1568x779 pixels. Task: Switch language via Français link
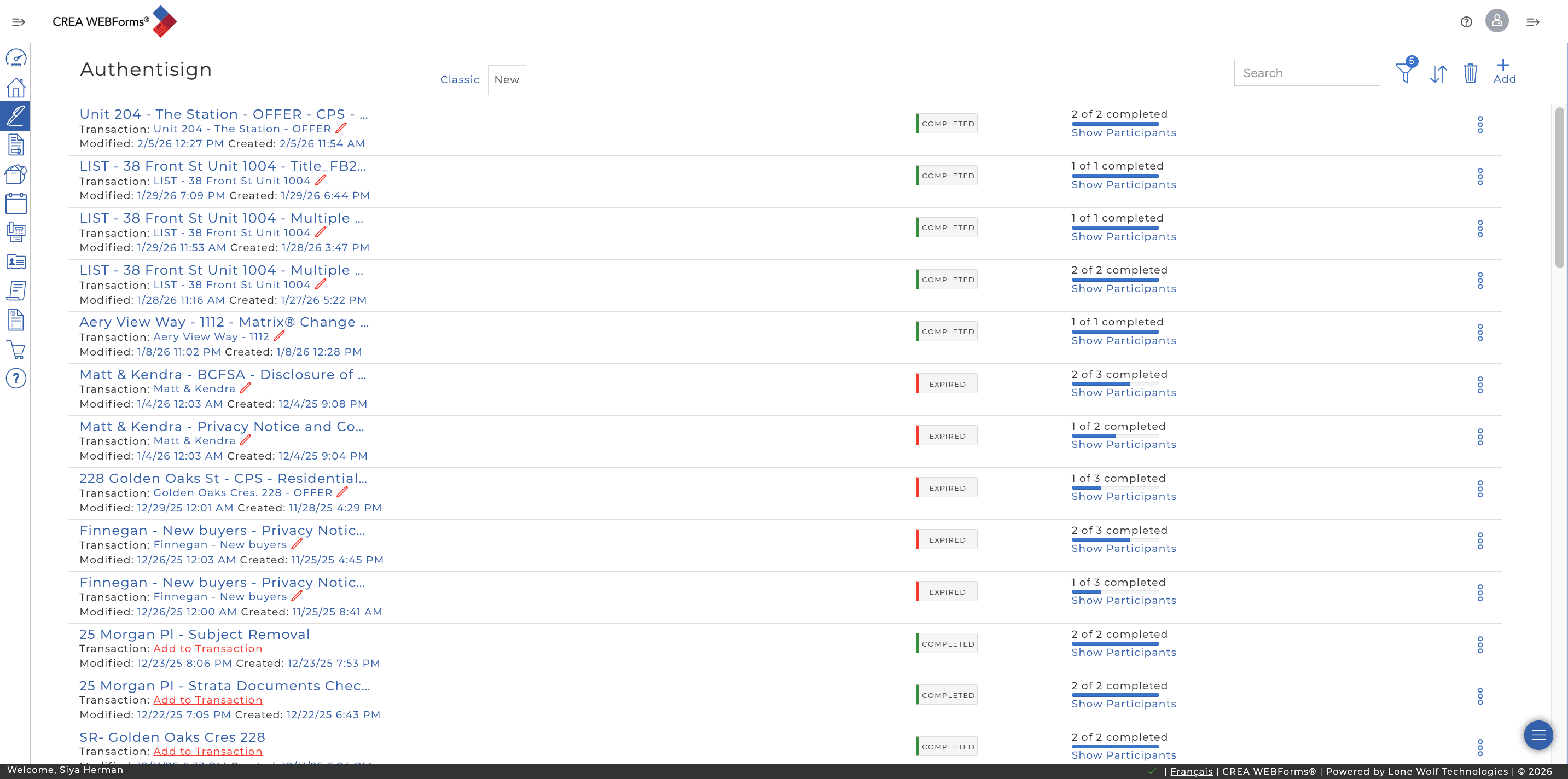pos(1191,771)
